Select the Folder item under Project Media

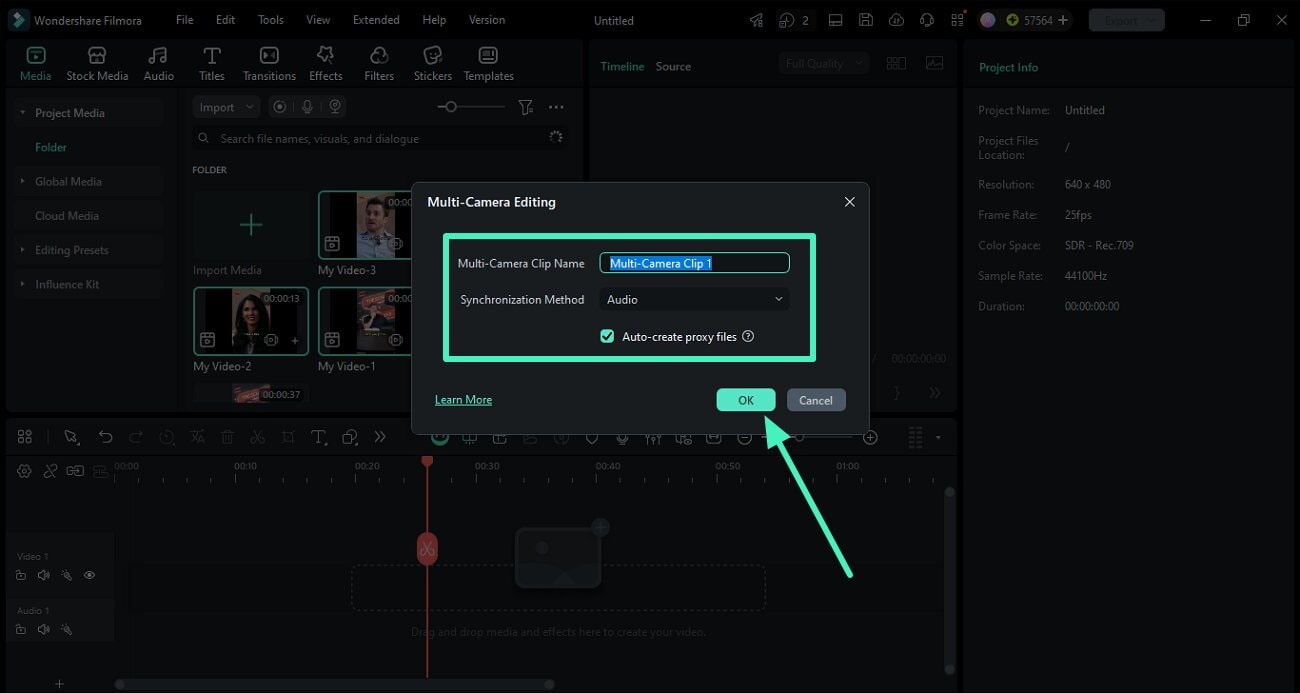click(x=51, y=147)
